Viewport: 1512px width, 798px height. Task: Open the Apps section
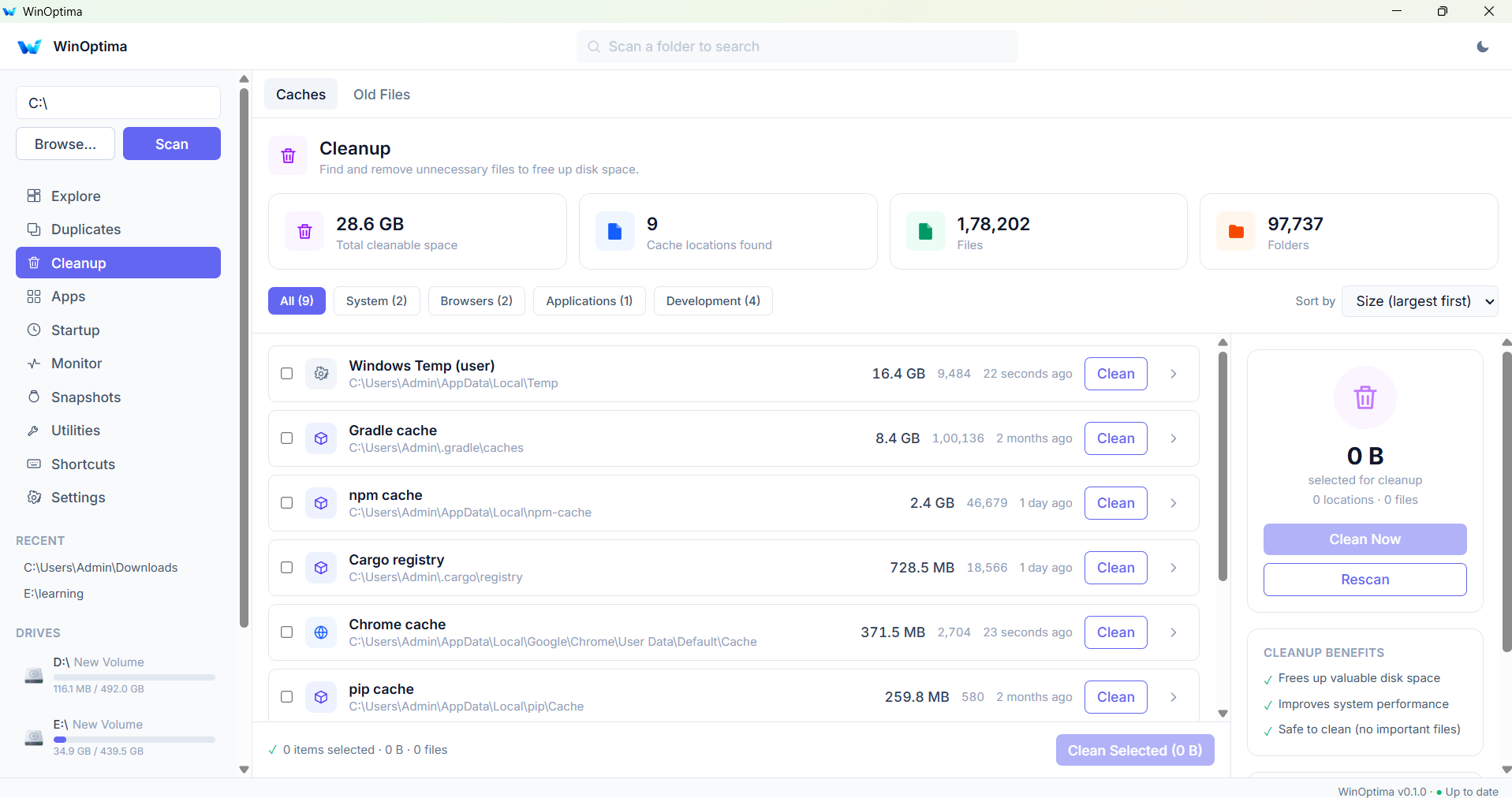tap(118, 296)
